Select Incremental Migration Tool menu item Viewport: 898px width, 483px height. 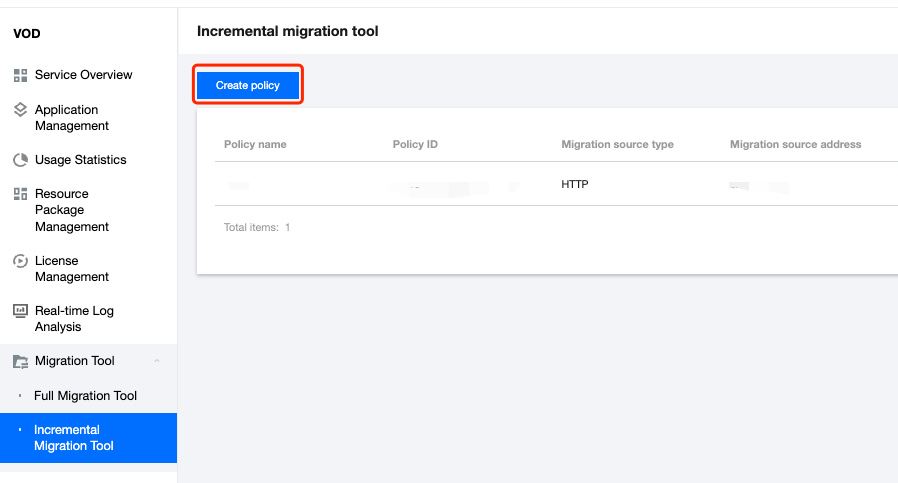[x=74, y=438]
